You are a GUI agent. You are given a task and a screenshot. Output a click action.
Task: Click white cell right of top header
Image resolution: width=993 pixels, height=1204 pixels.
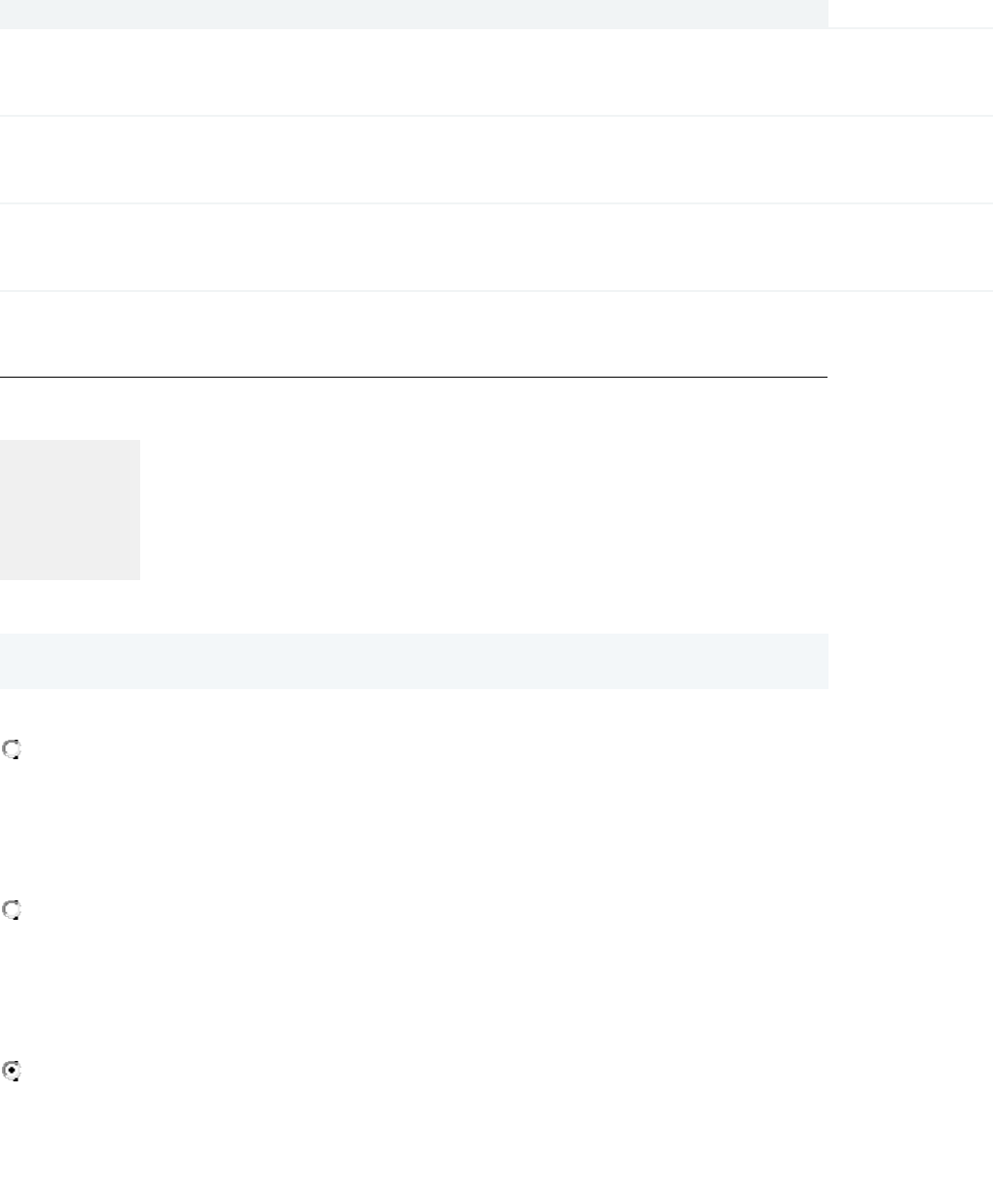point(910,14)
